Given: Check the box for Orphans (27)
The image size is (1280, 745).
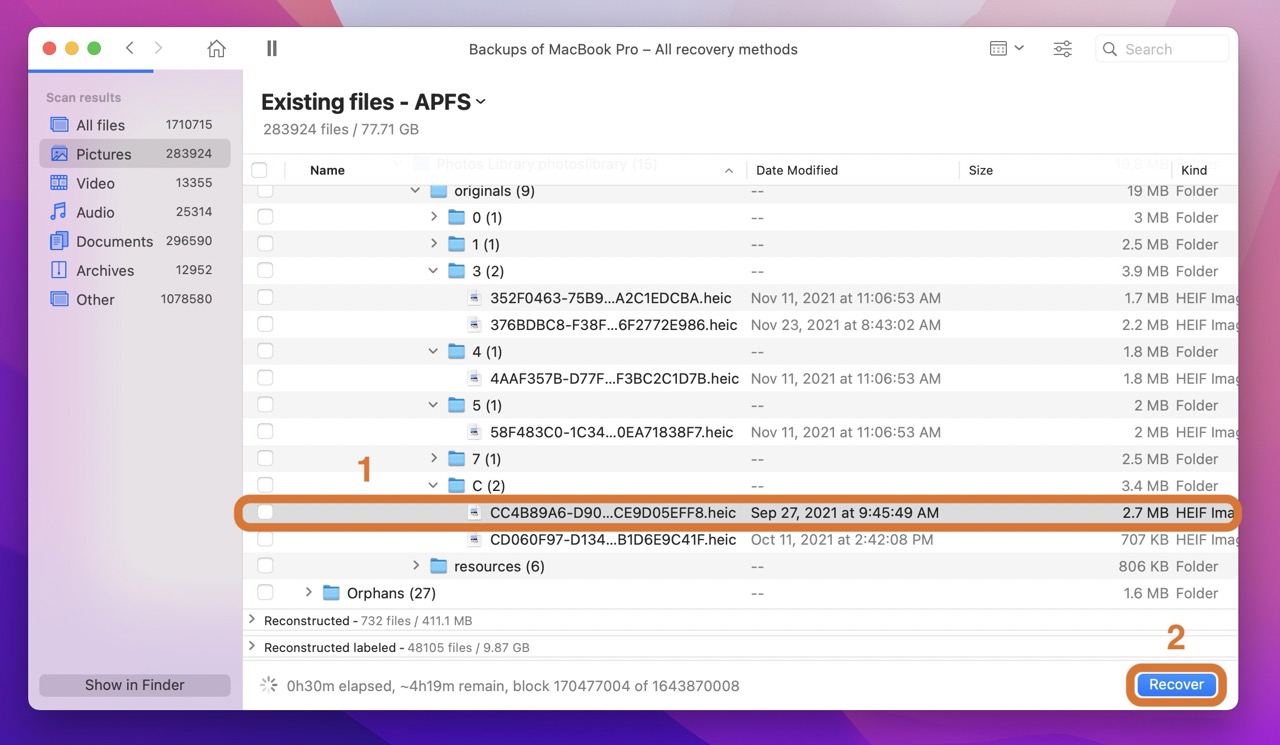Looking at the screenshot, I should (x=265, y=593).
